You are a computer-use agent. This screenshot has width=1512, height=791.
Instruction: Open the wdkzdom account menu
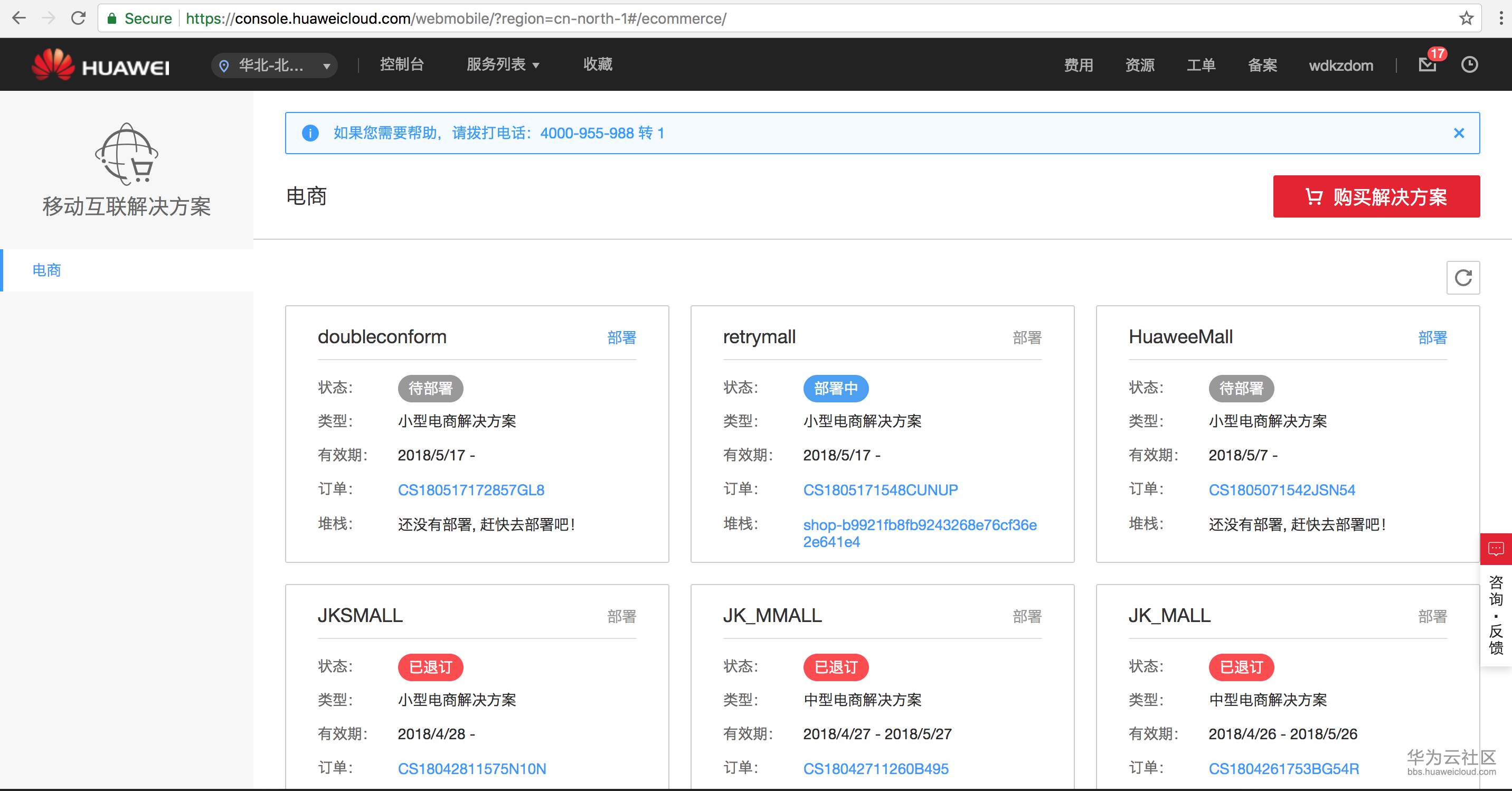(1340, 65)
